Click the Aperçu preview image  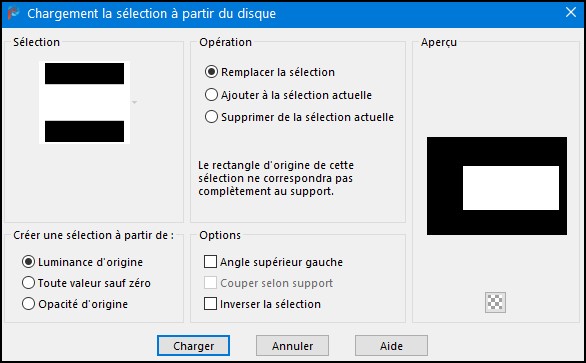pyautogui.click(x=497, y=186)
